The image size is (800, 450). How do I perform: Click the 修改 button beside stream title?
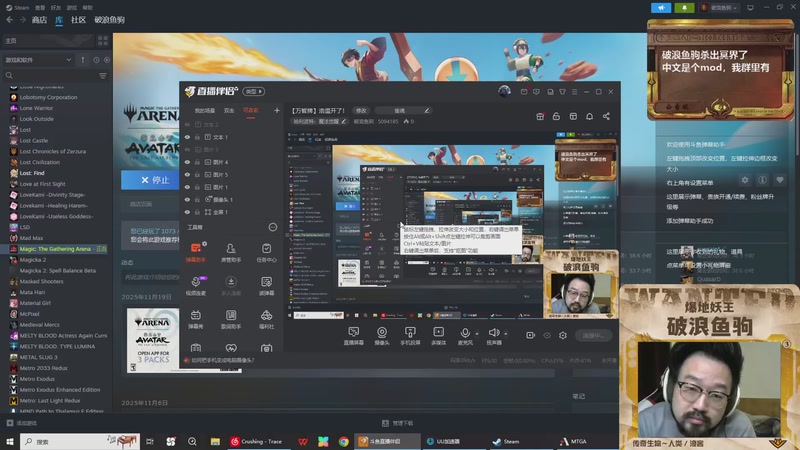point(361,110)
